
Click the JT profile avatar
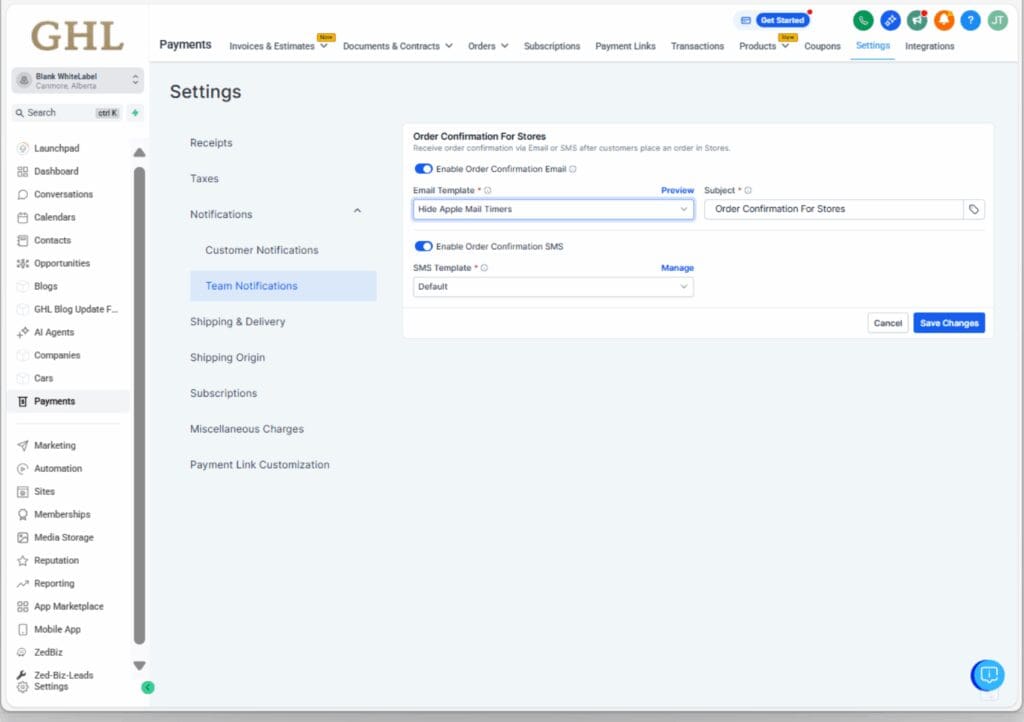[x=996, y=20]
